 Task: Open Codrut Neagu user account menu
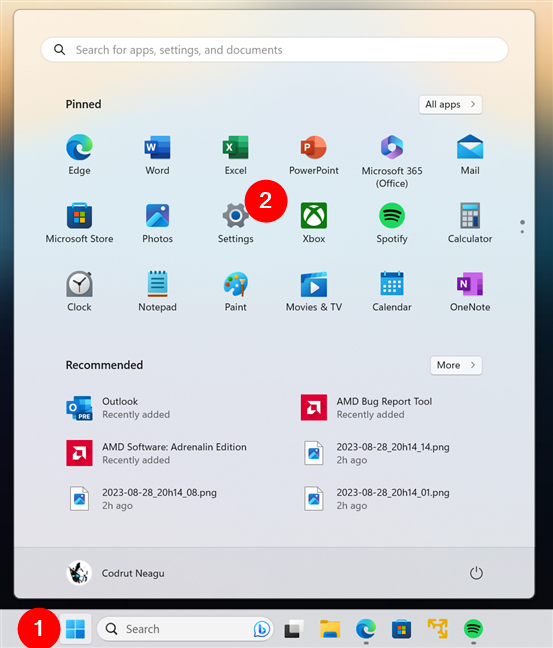(x=116, y=573)
